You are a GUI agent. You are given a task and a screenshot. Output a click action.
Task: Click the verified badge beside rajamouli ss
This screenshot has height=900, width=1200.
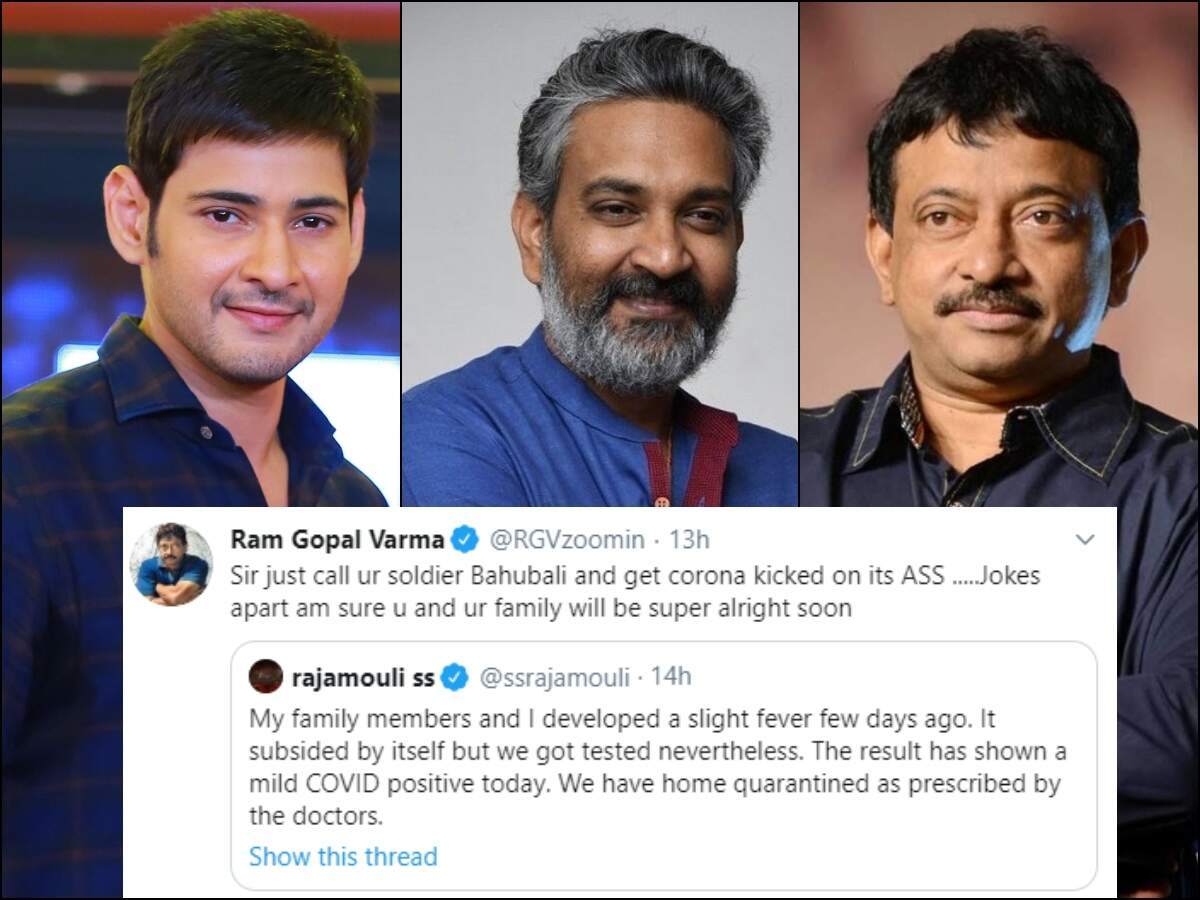[455, 677]
